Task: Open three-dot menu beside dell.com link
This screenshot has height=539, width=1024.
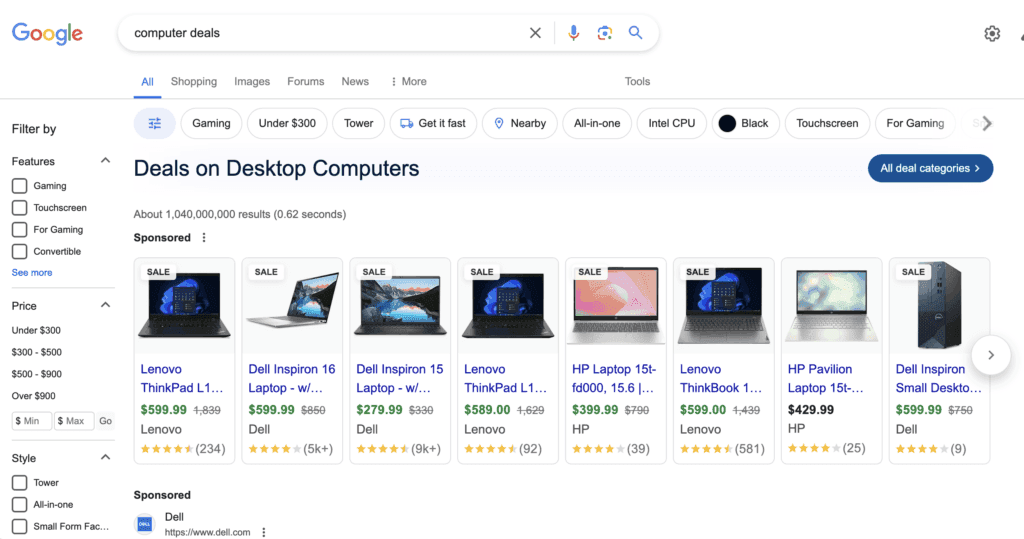Action: [264, 532]
